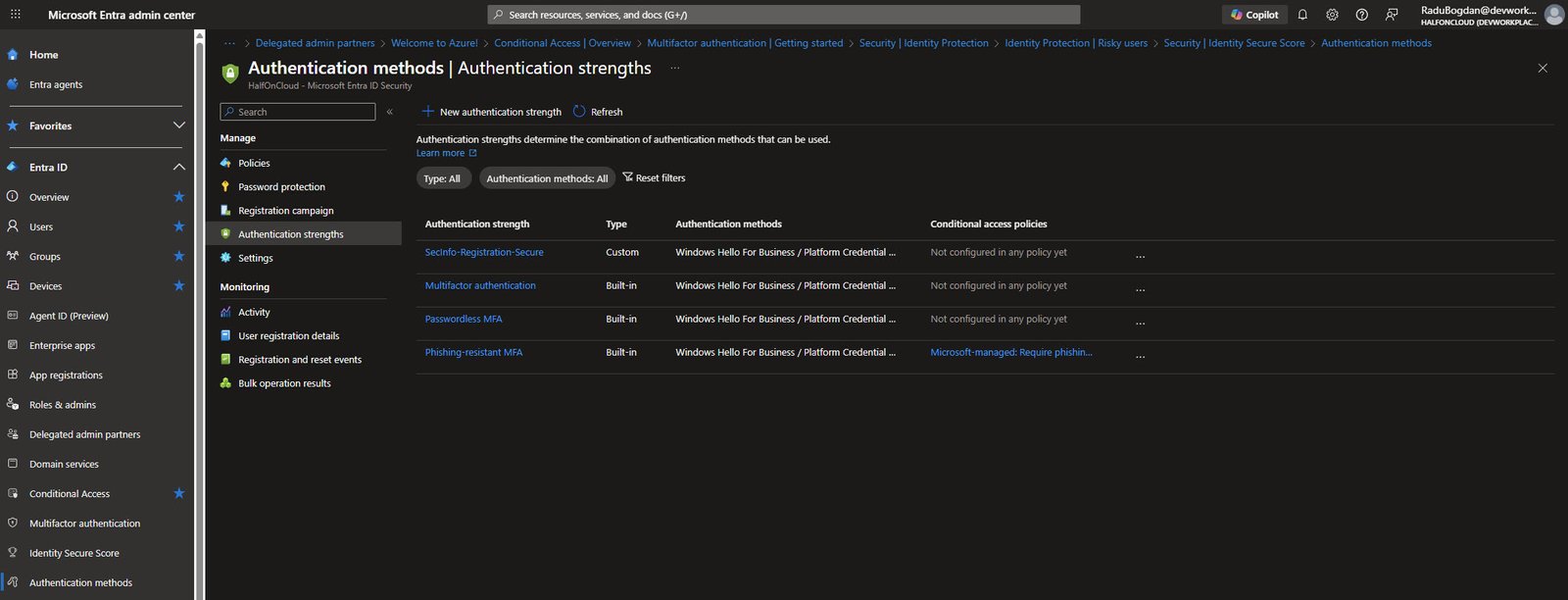Open the Type: All filter dropdown
The width and height of the screenshot is (1568, 600).
tap(442, 178)
